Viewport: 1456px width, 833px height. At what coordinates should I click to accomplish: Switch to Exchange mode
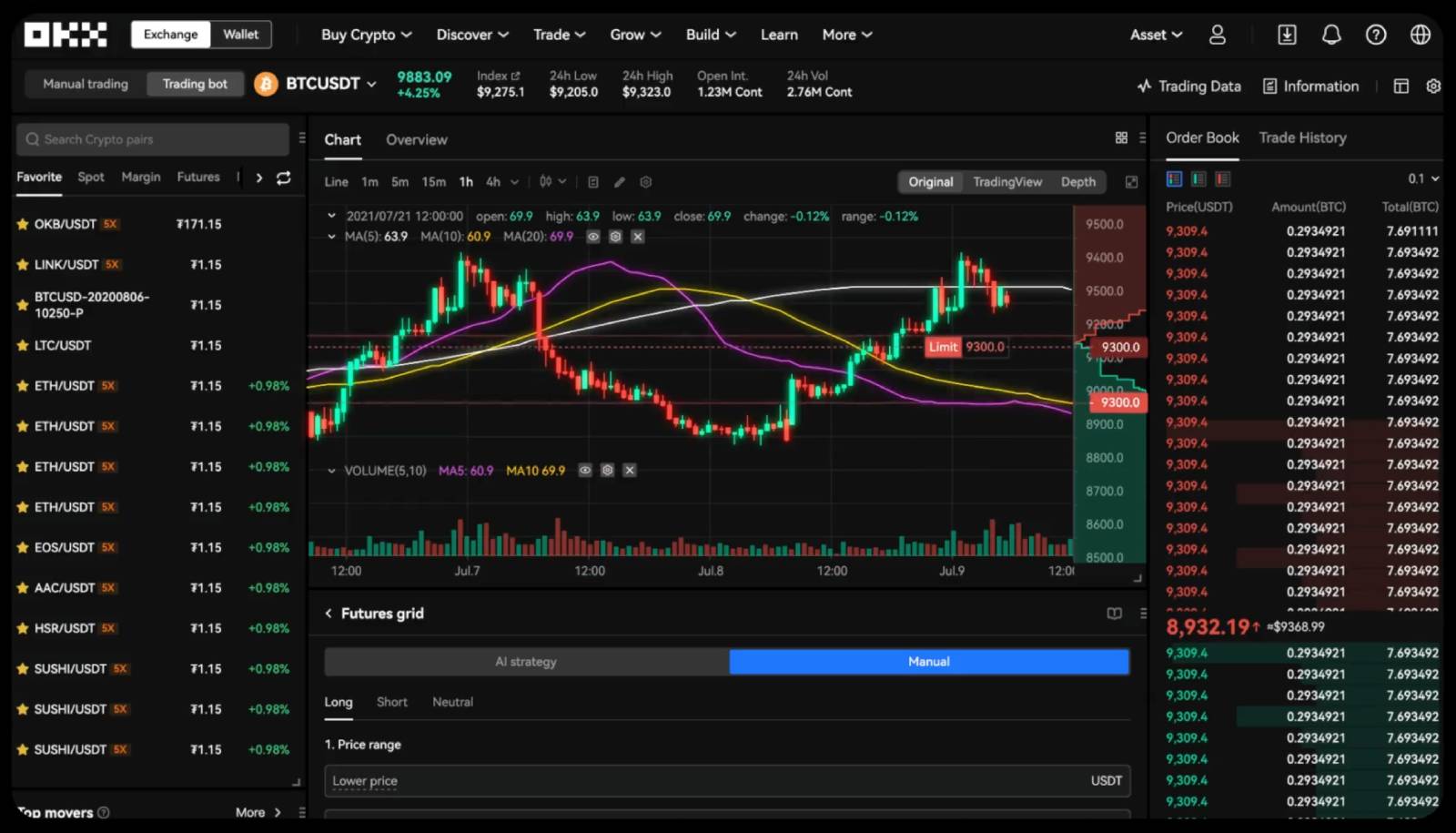pyautogui.click(x=170, y=35)
